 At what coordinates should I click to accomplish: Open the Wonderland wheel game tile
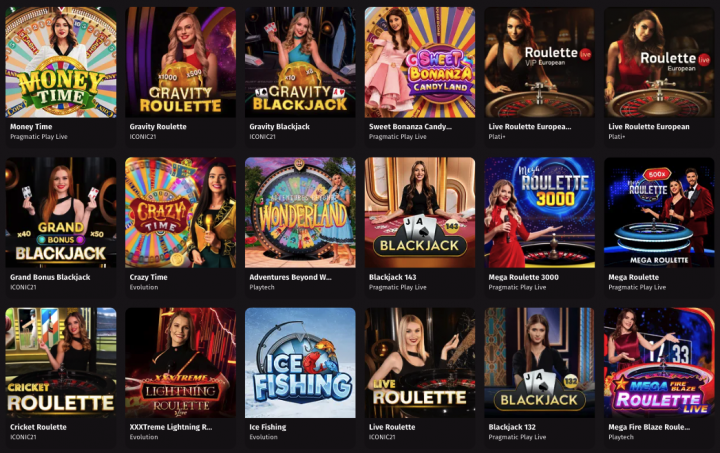pyautogui.click(x=300, y=213)
